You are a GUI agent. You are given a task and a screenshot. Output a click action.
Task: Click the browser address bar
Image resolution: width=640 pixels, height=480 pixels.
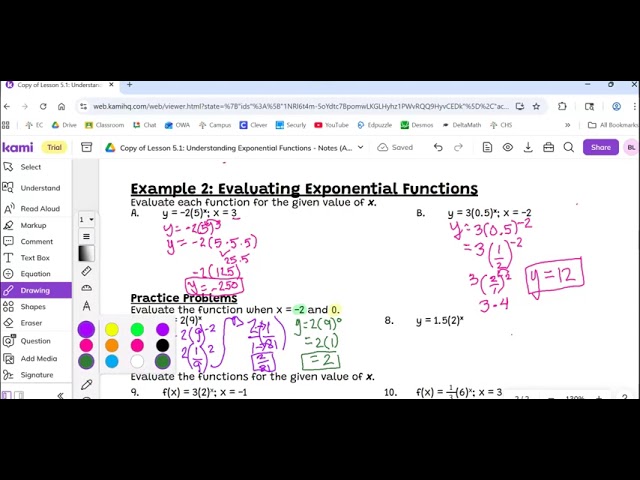click(x=301, y=107)
